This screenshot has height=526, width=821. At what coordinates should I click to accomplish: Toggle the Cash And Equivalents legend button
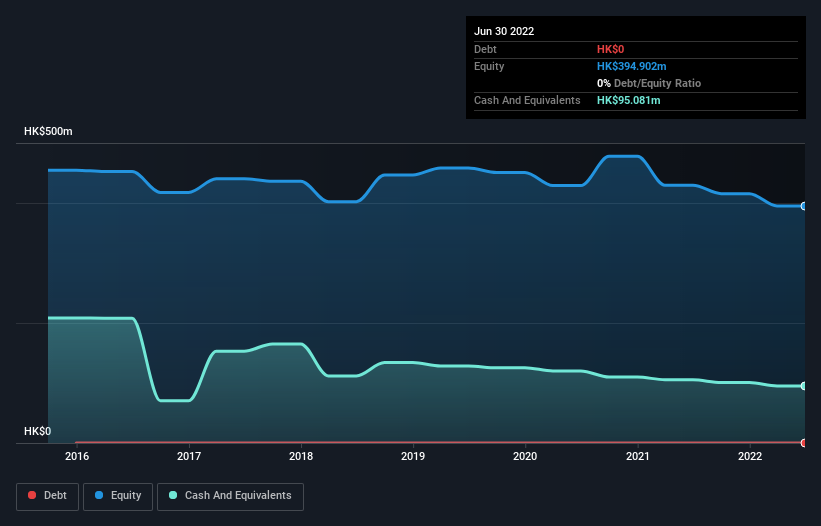pyautogui.click(x=230, y=496)
